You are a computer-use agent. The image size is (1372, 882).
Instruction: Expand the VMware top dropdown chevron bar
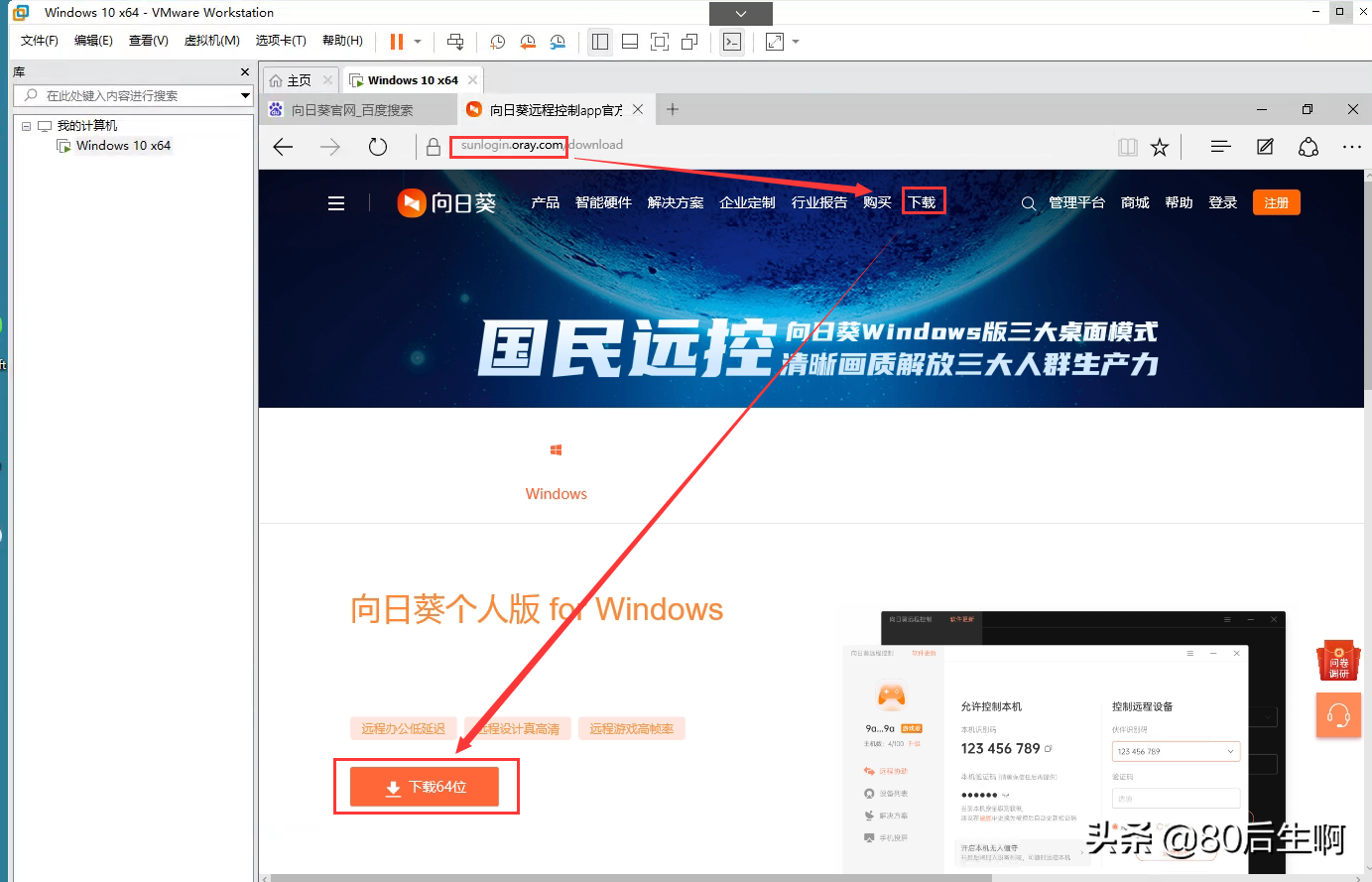tap(741, 14)
